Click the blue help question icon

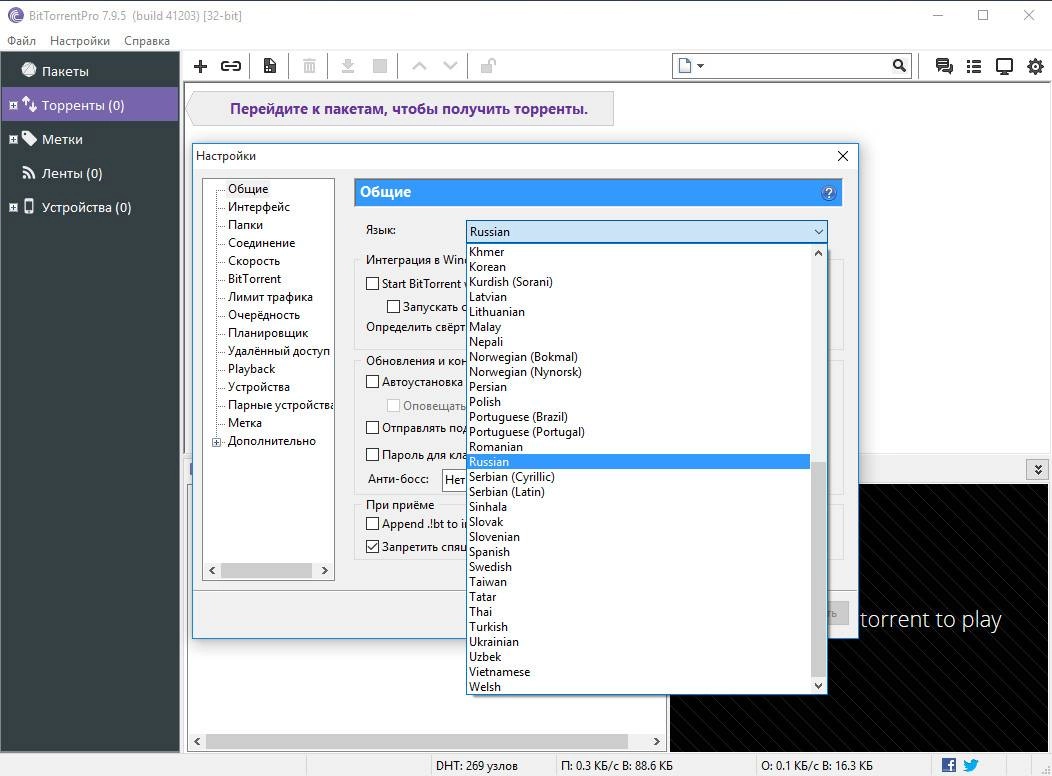tap(829, 193)
